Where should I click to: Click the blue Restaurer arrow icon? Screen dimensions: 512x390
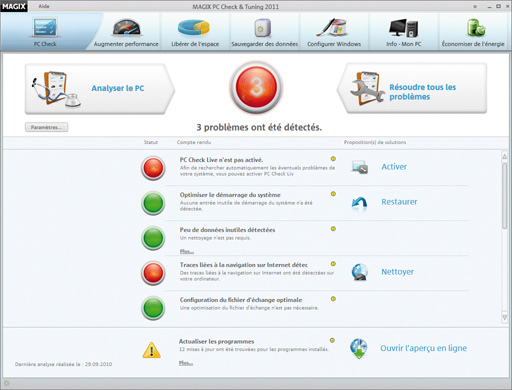tap(359, 203)
